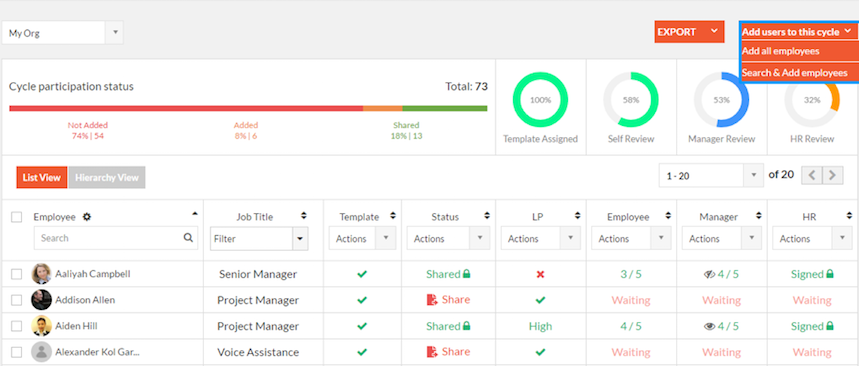Click Aaliyah Campbell's profile photo
Screen dimensions: 859x366
(41, 273)
